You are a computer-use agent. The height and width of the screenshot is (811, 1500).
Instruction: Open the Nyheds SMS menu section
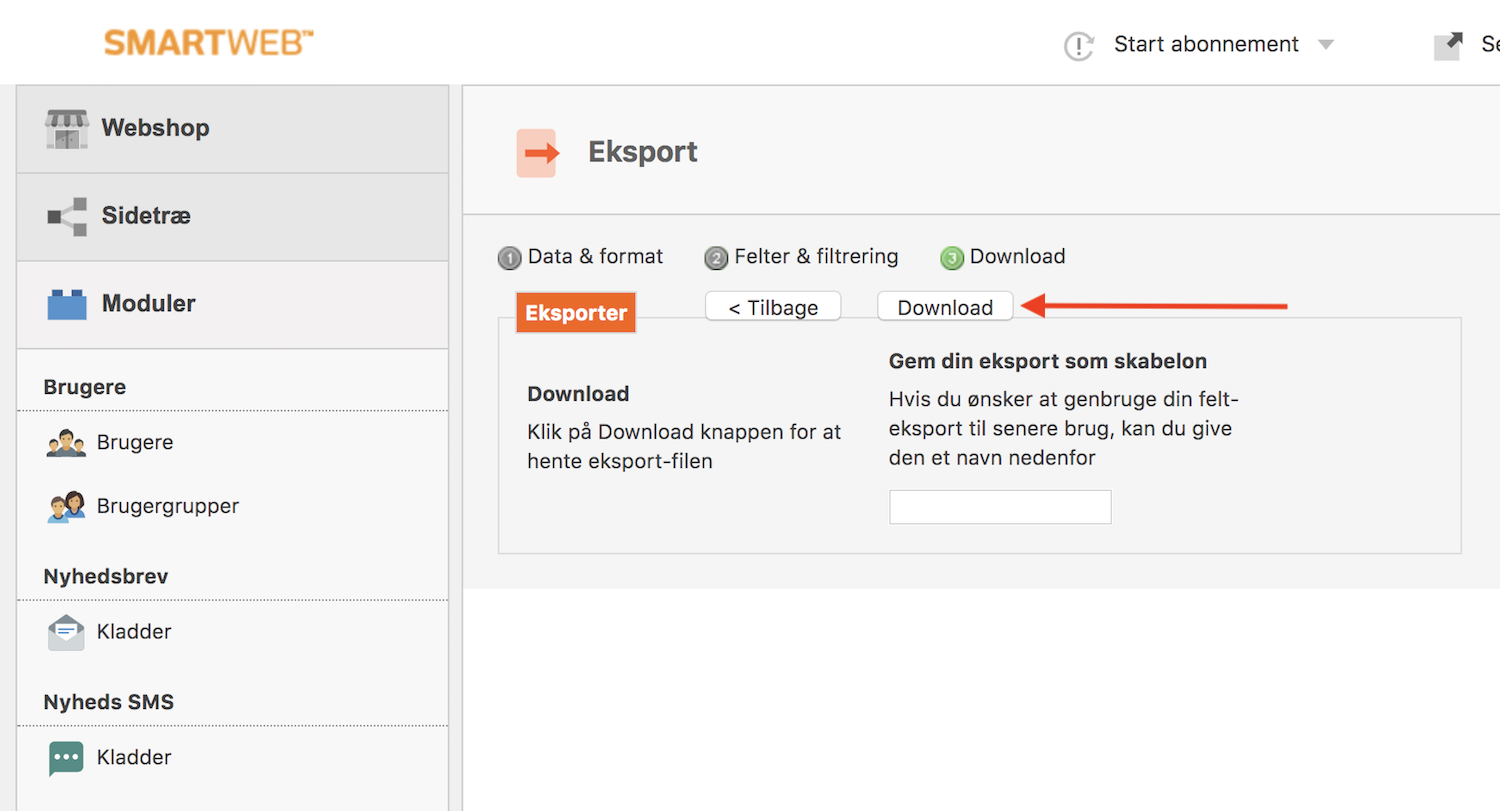[108, 701]
